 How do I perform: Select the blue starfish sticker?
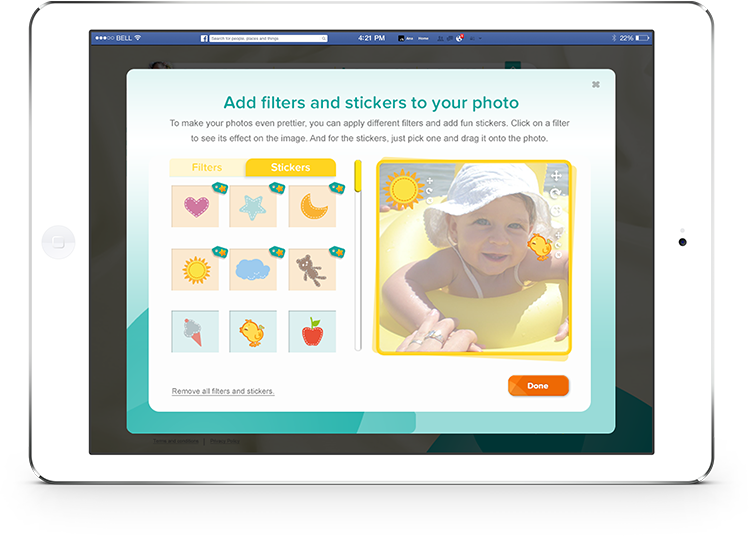[253, 206]
